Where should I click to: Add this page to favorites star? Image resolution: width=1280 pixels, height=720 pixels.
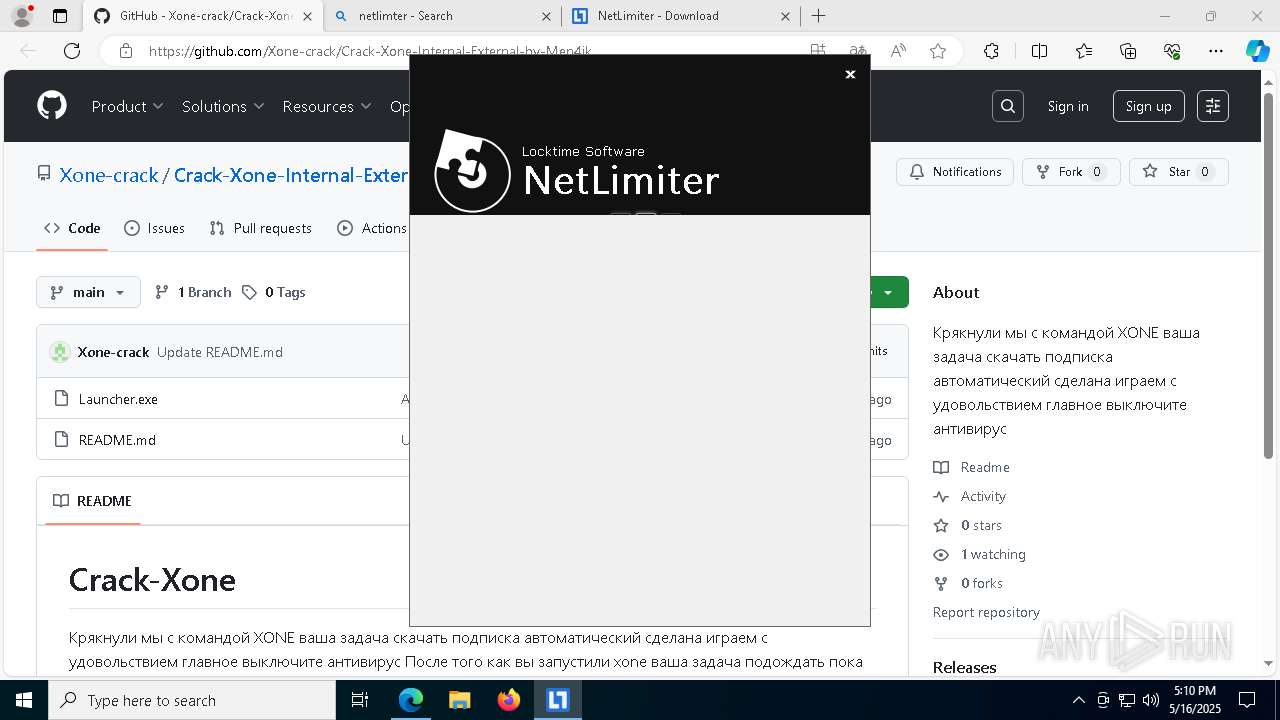pos(937,51)
